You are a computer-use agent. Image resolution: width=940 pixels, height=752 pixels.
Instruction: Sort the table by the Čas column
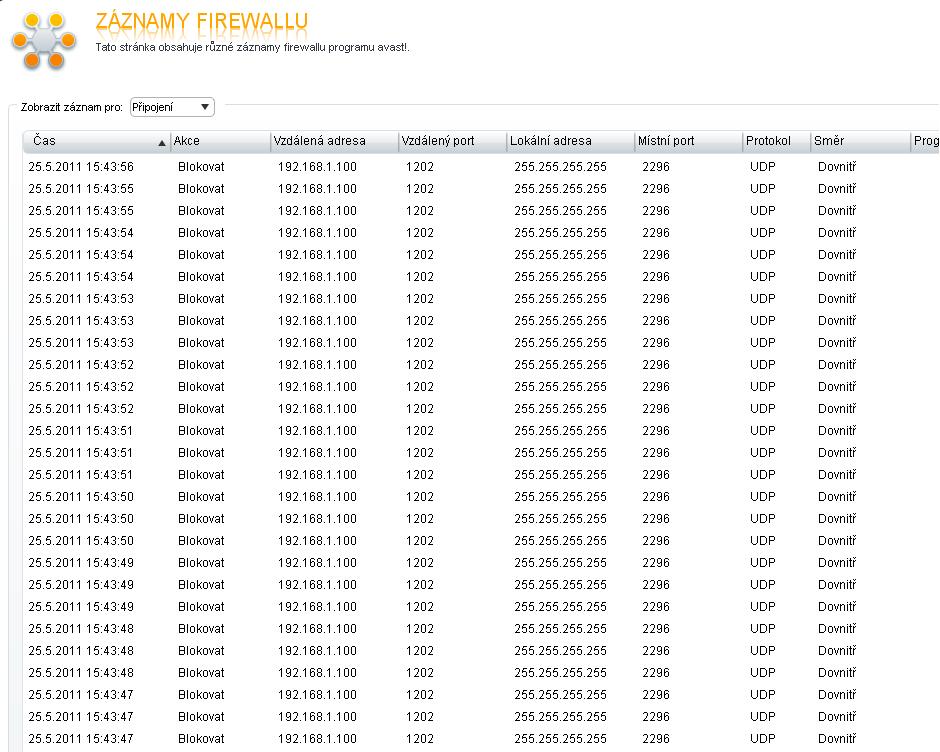pos(97,141)
